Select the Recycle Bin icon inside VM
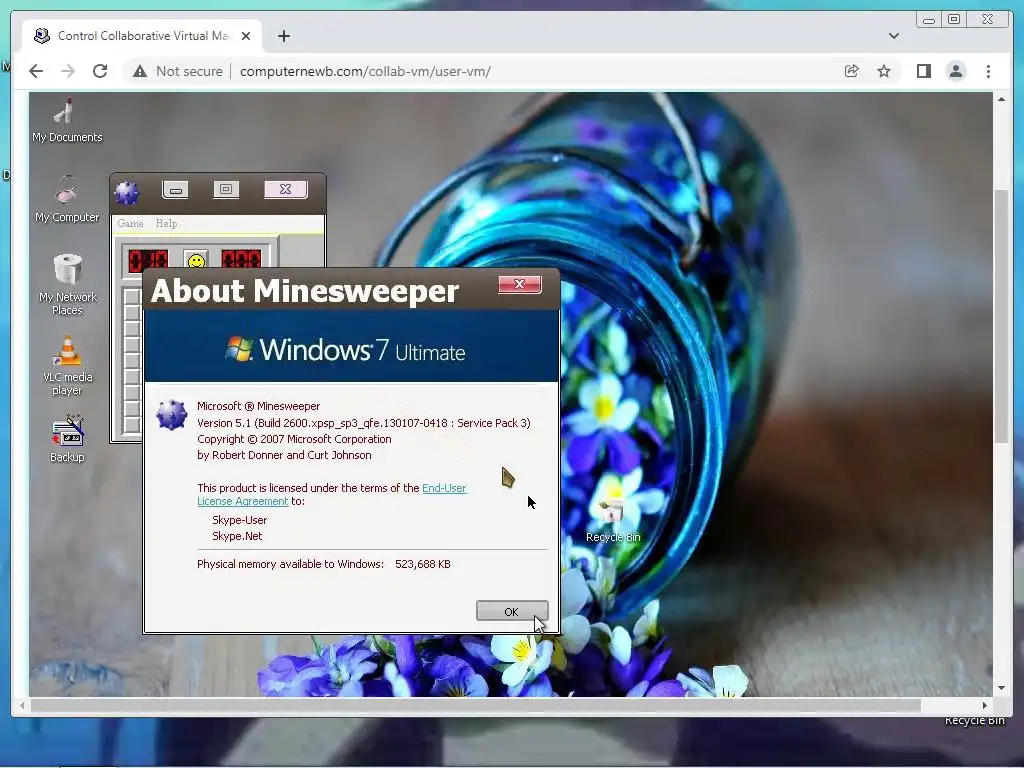The width and height of the screenshot is (1024, 768). [613, 520]
